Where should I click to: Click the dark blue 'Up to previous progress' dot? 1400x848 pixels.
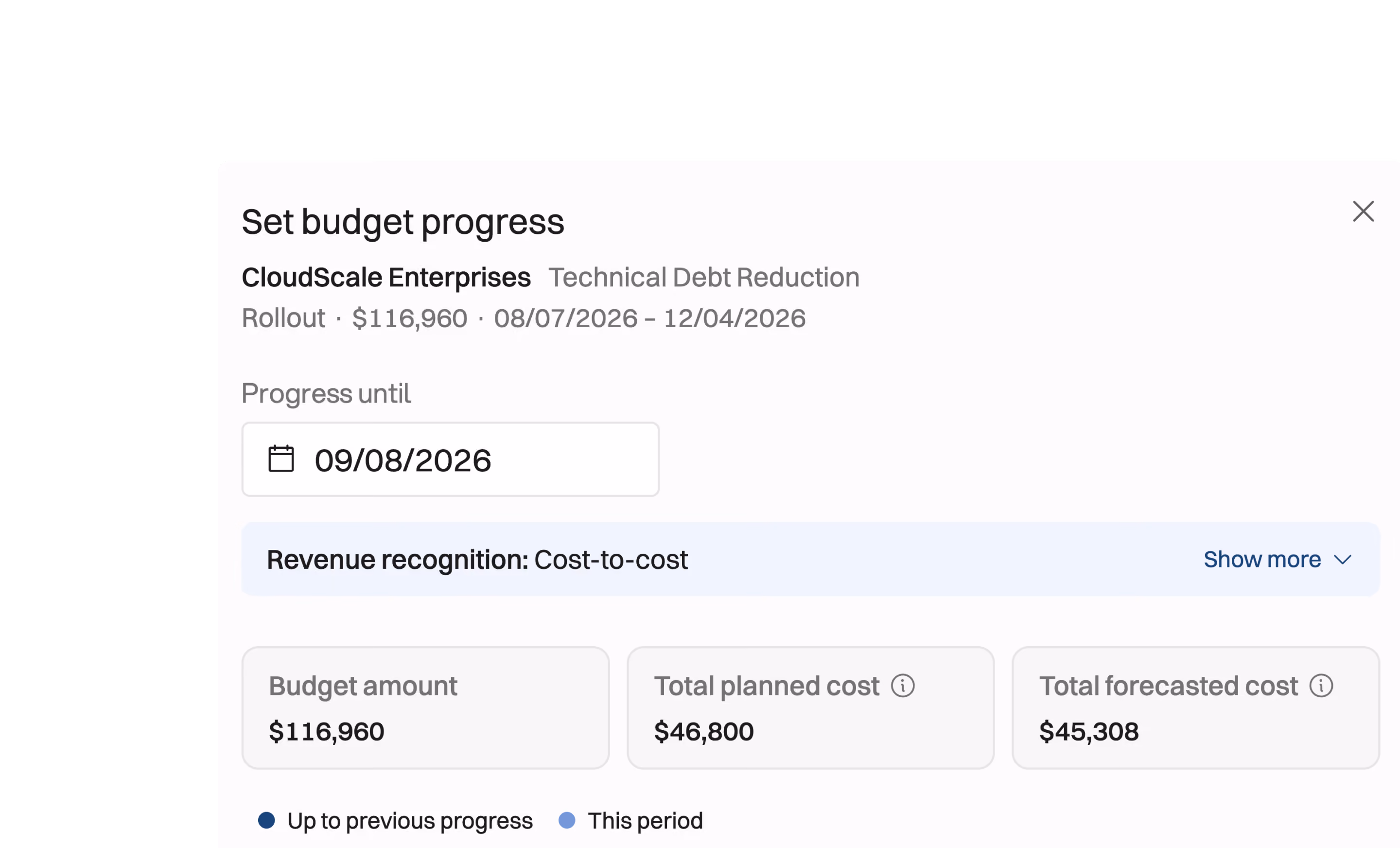[266, 820]
